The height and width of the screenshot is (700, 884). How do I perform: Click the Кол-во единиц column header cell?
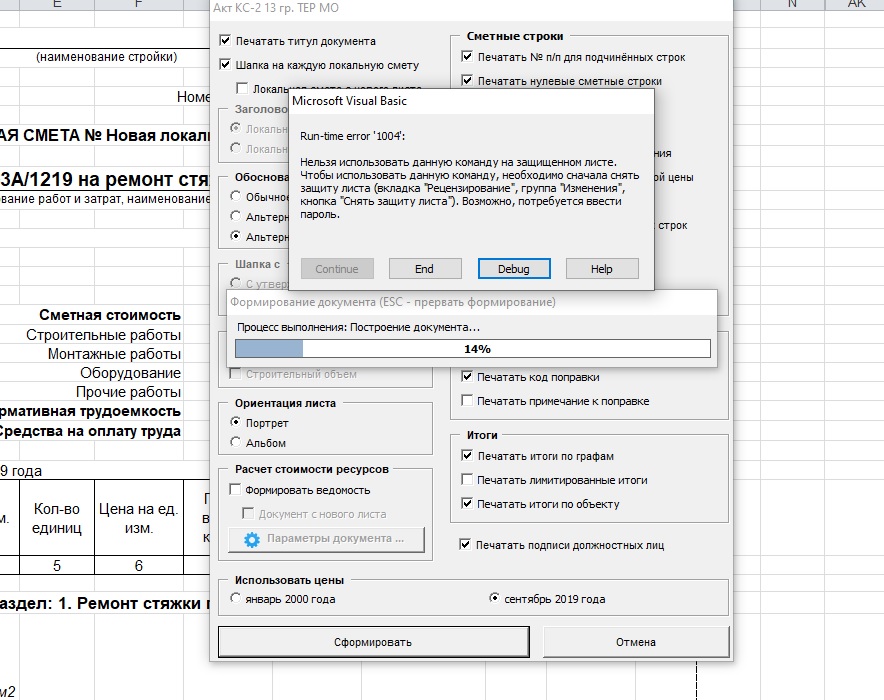(57, 518)
